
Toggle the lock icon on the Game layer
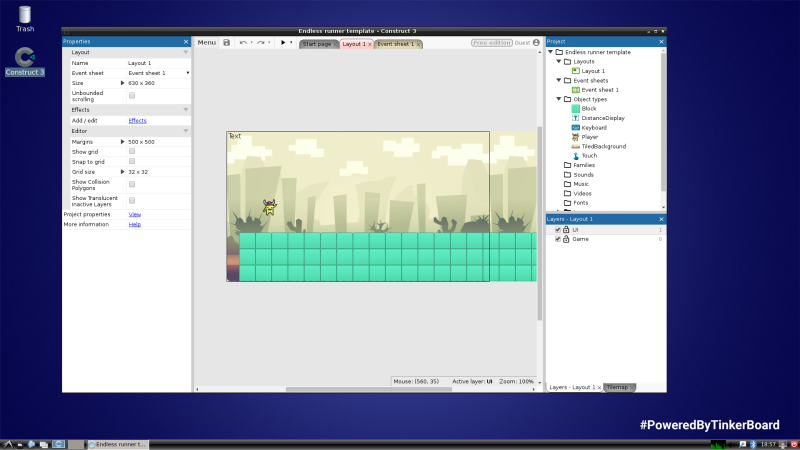pyautogui.click(x=566, y=239)
